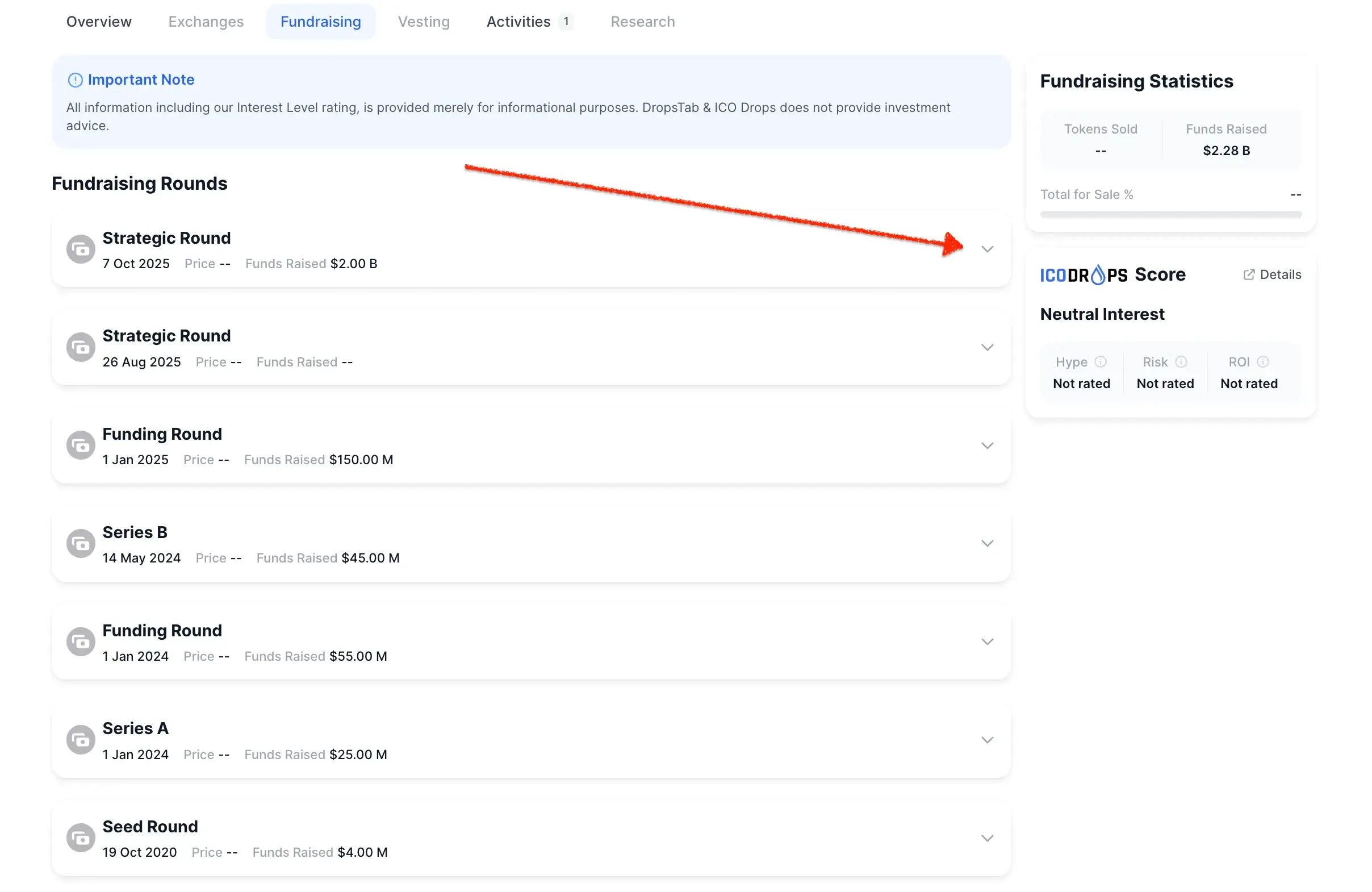Viewport: 1372px width, 892px height.
Task: Expand the $150.00 M Funding Round
Action: click(987, 445)
